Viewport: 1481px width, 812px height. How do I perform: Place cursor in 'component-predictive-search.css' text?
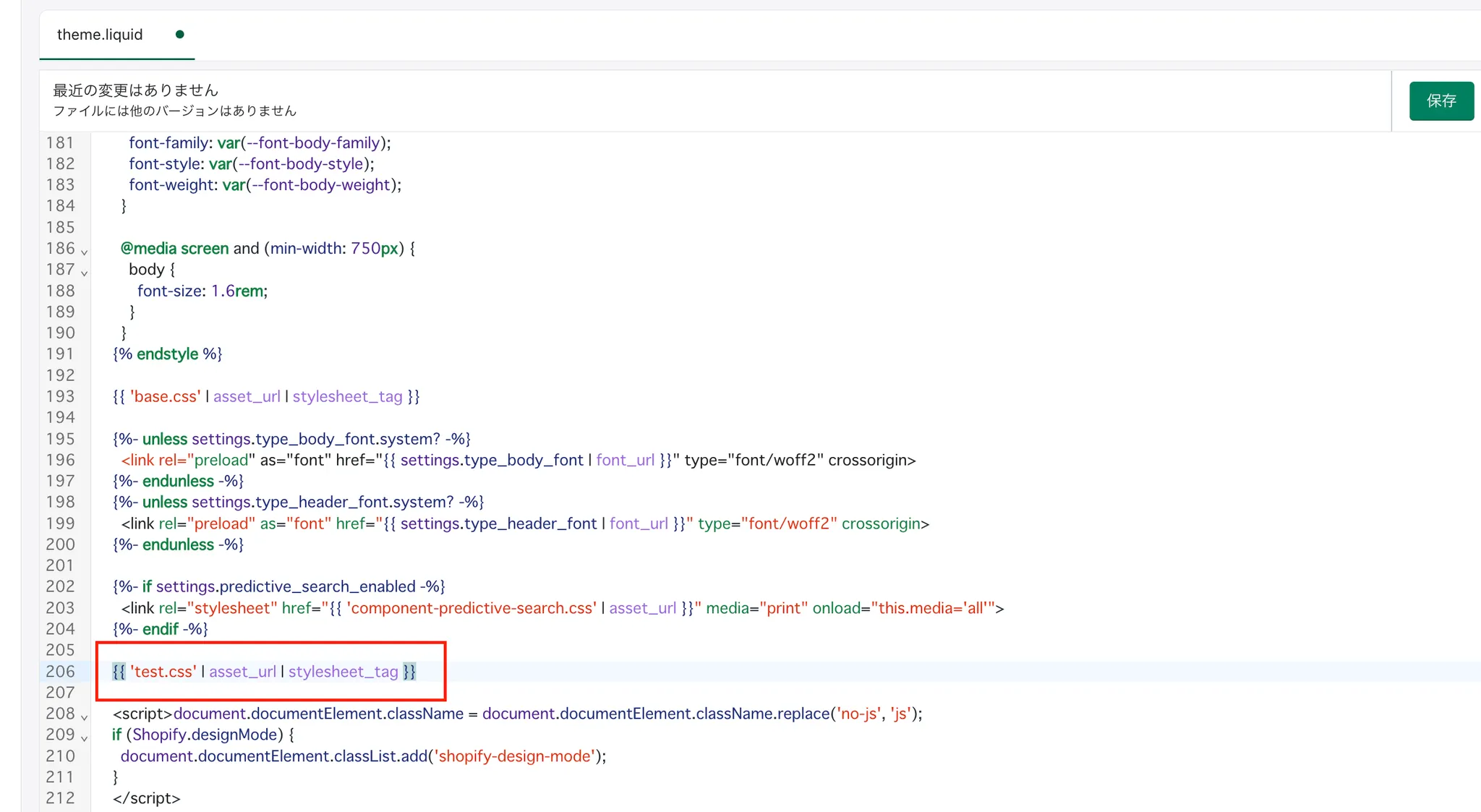pos(471,608)
